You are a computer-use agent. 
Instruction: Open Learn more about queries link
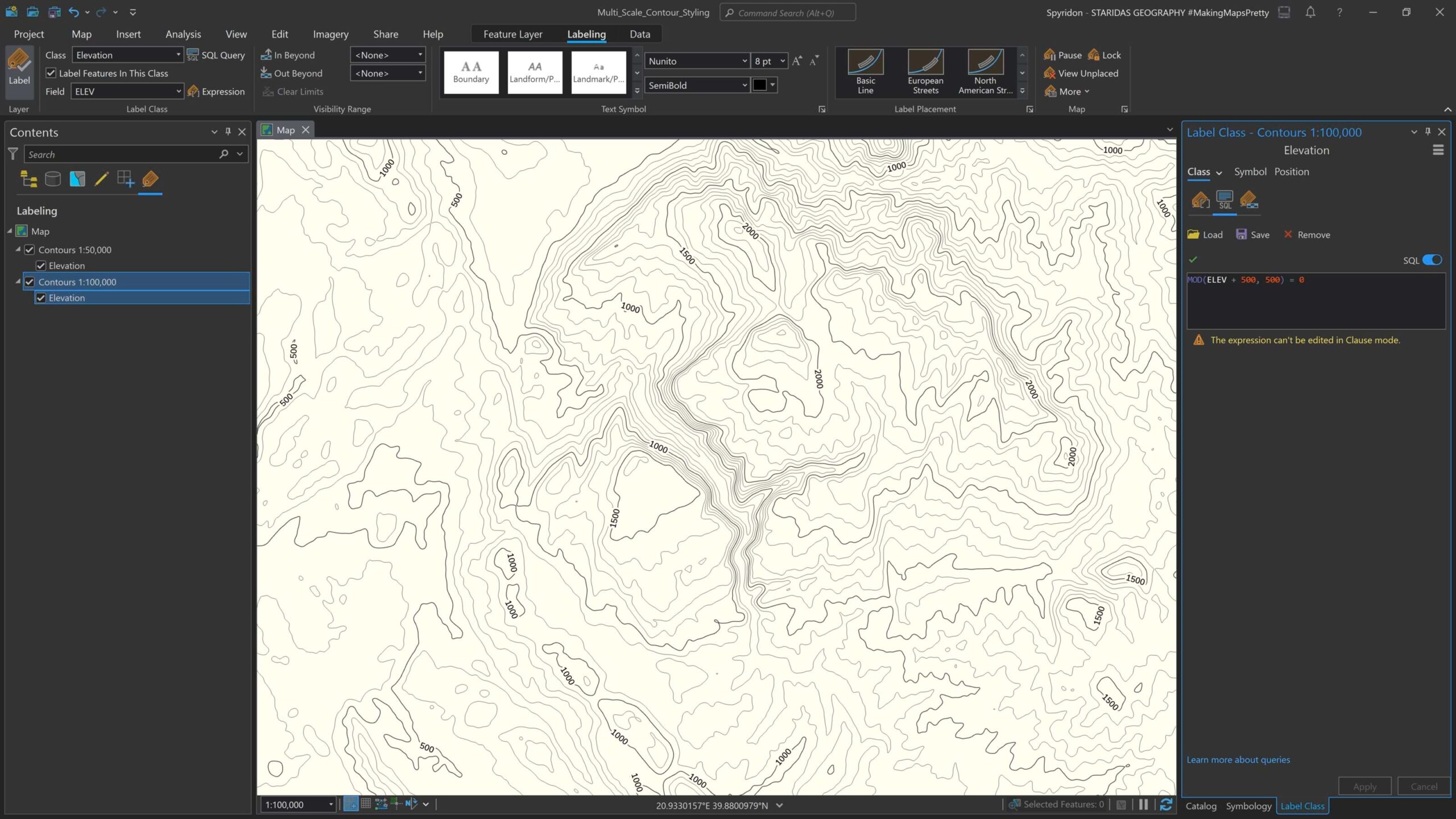click(1238, 760)
